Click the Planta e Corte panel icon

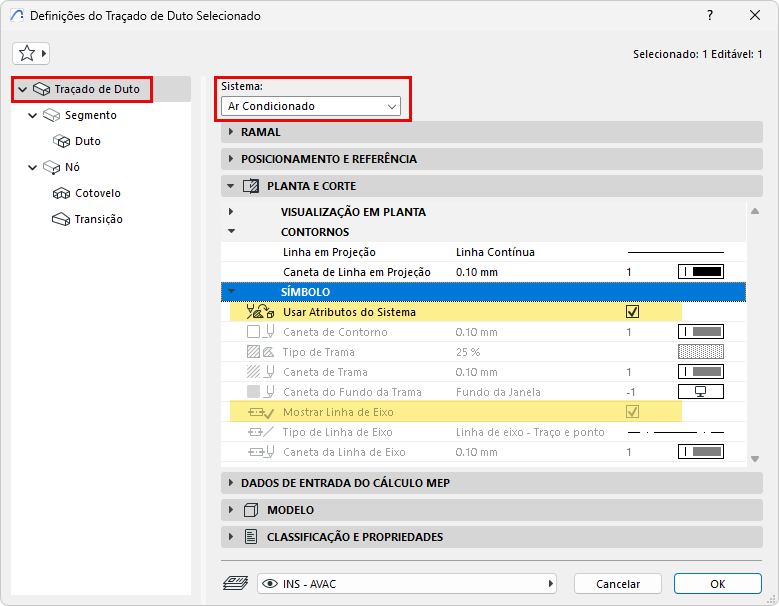coord(251,186)
